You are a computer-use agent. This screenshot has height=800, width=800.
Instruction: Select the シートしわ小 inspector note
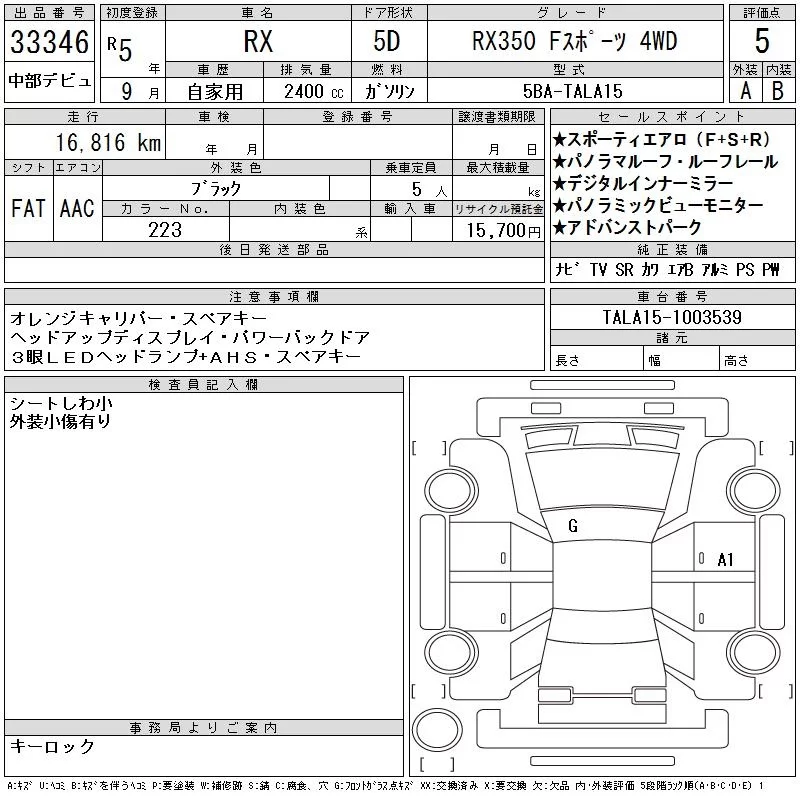click(x=61, y=403)
